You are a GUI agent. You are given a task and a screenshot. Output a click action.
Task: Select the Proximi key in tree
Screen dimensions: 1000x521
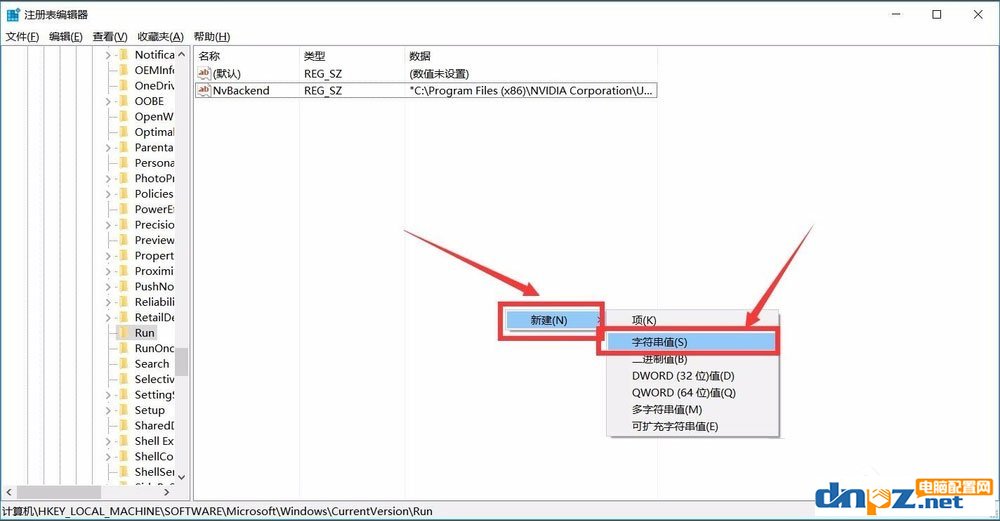(154, 271)
